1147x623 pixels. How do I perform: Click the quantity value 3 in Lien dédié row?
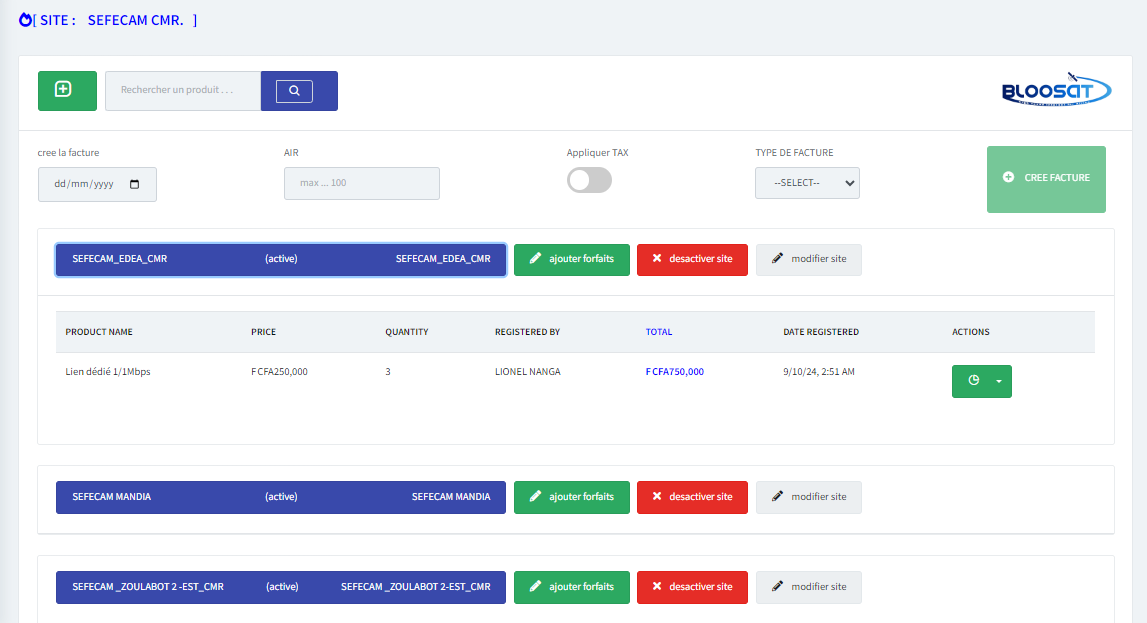[x=388, y=371]
